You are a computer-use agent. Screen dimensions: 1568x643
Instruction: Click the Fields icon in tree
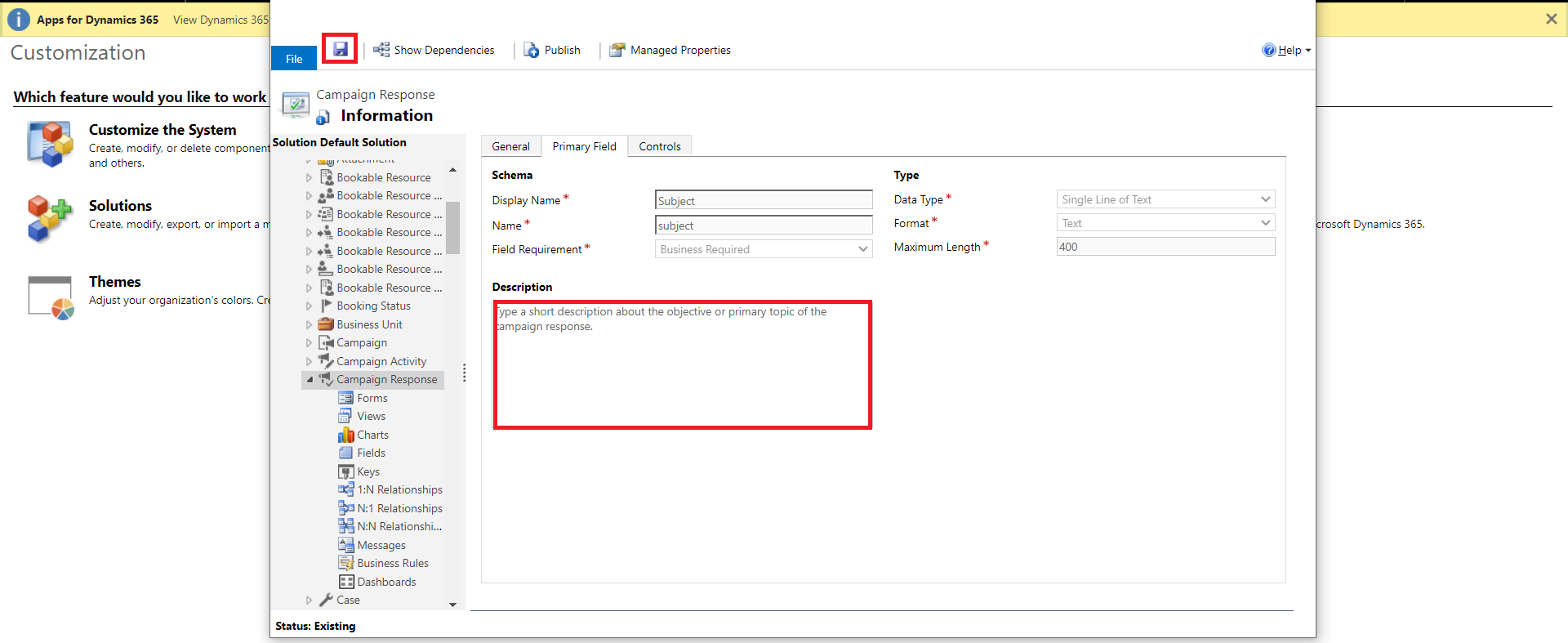[x=346, y=453]
